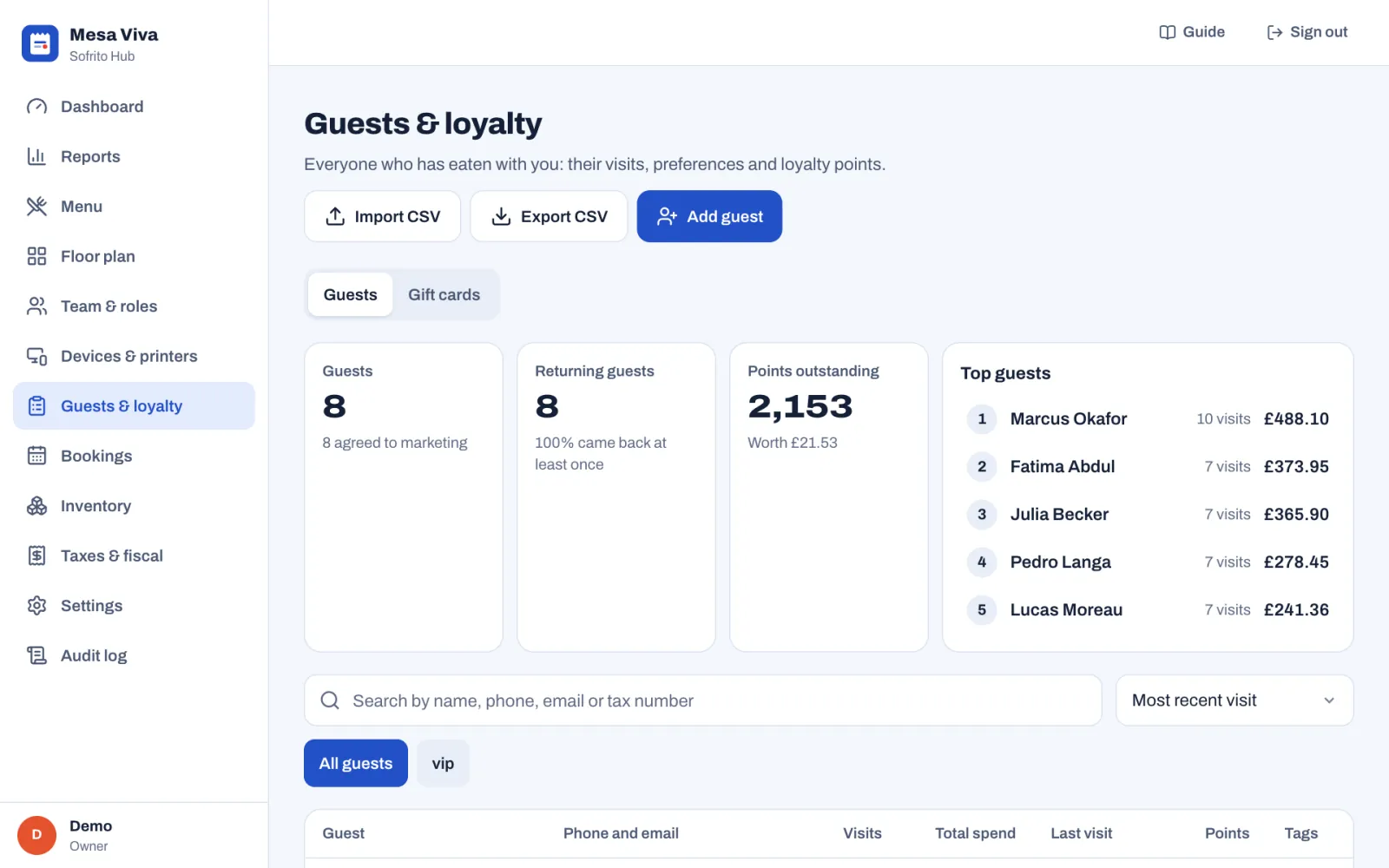Click the Points outstanding 2,153 value

click(x=800, y=406)
